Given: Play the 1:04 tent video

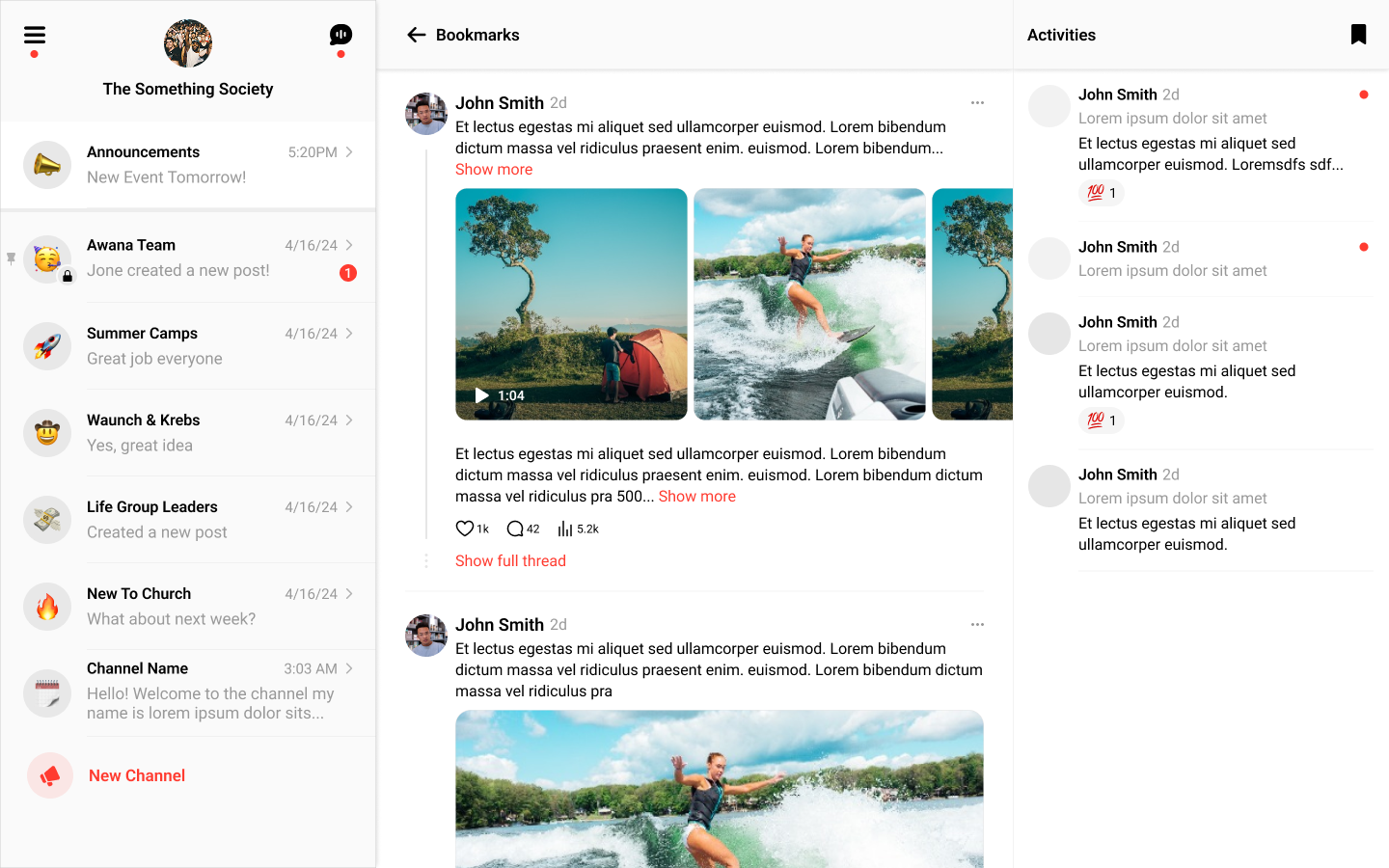Looking at the screenshot, I should pyautogui.click(x=482, y=395).
